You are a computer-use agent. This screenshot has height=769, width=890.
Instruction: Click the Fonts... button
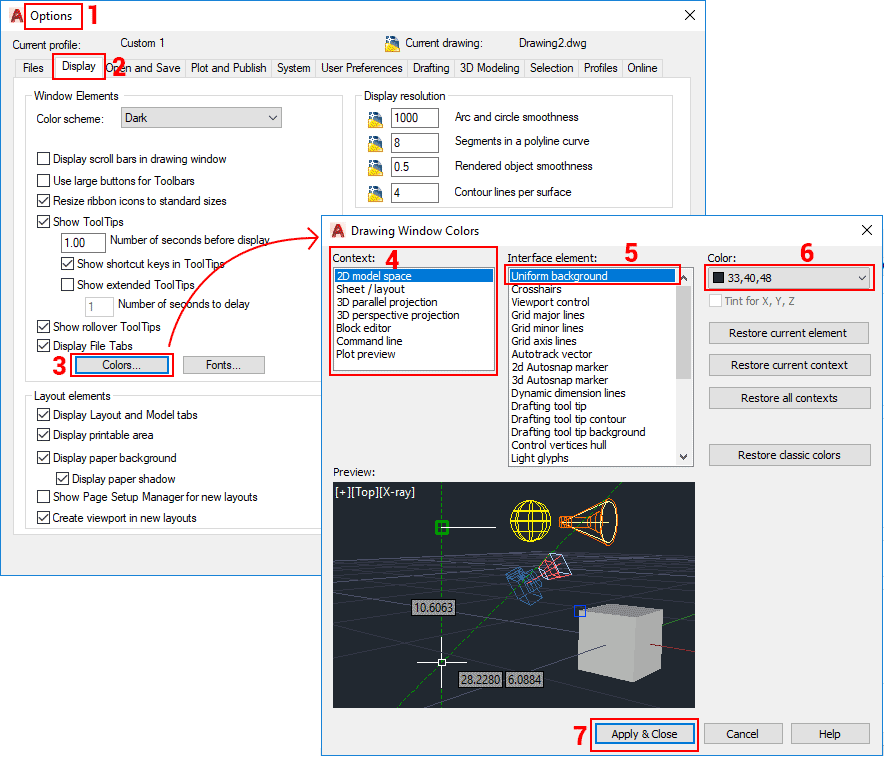(x=224, y=365)
